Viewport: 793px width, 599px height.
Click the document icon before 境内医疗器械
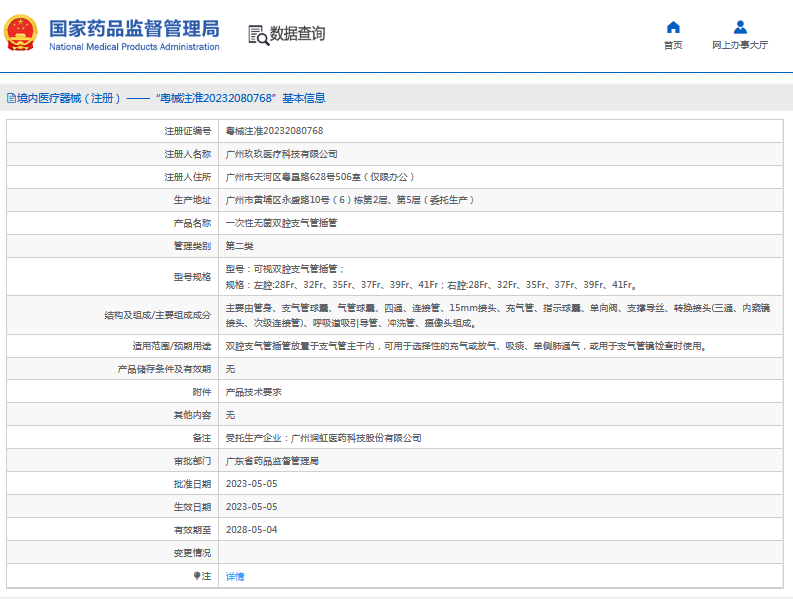pyautogui.click(x=11, y=98)
